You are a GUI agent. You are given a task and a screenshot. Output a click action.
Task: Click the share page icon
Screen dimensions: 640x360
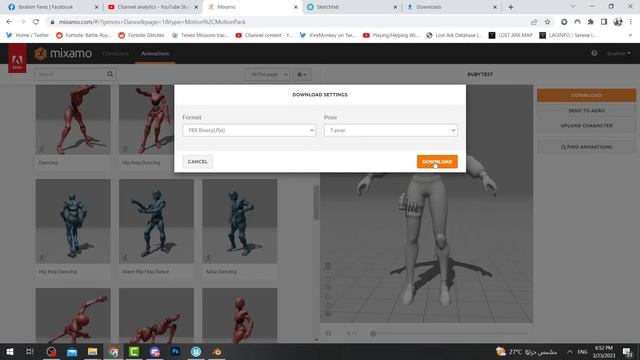tap(533, 22)
